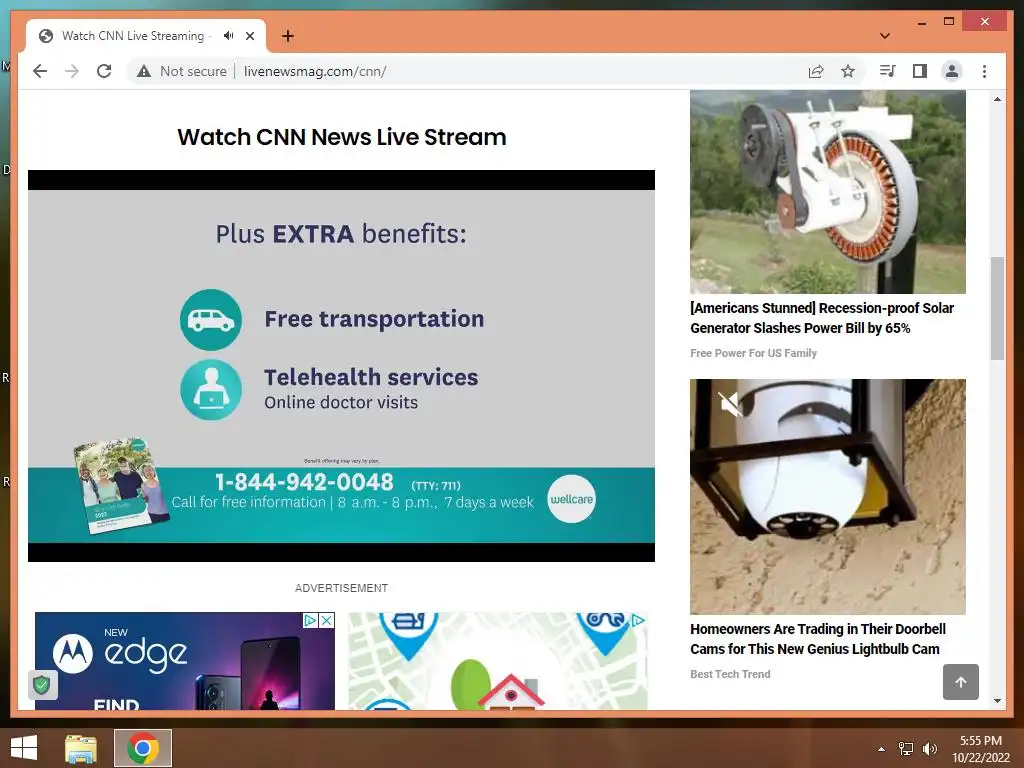
Task: Click the Best Tech Trend source link
Action: [730, 674]
